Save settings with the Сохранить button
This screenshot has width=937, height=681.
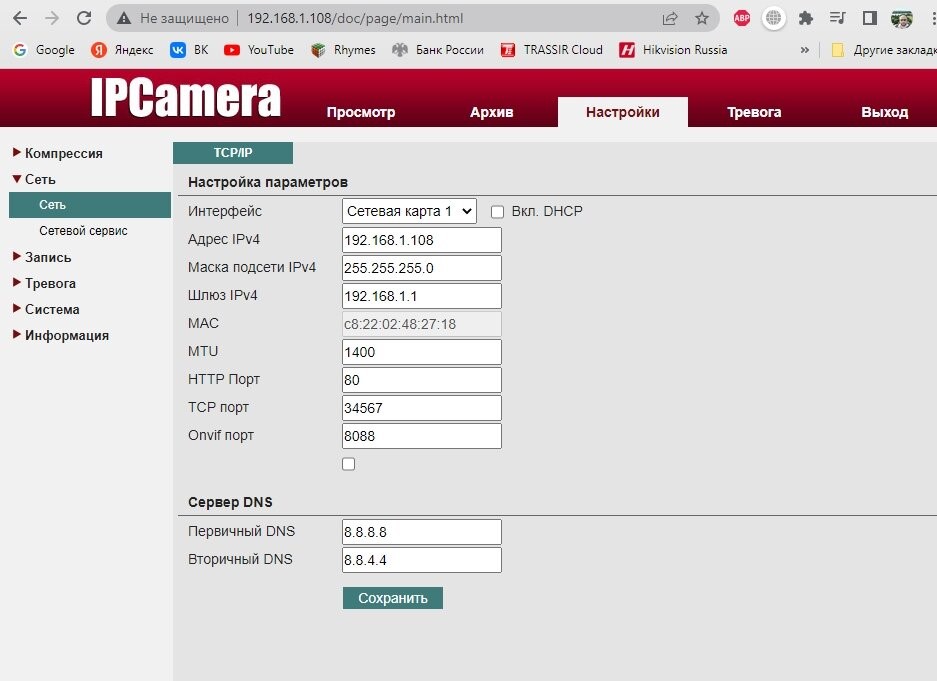click(x=393, y=598)
